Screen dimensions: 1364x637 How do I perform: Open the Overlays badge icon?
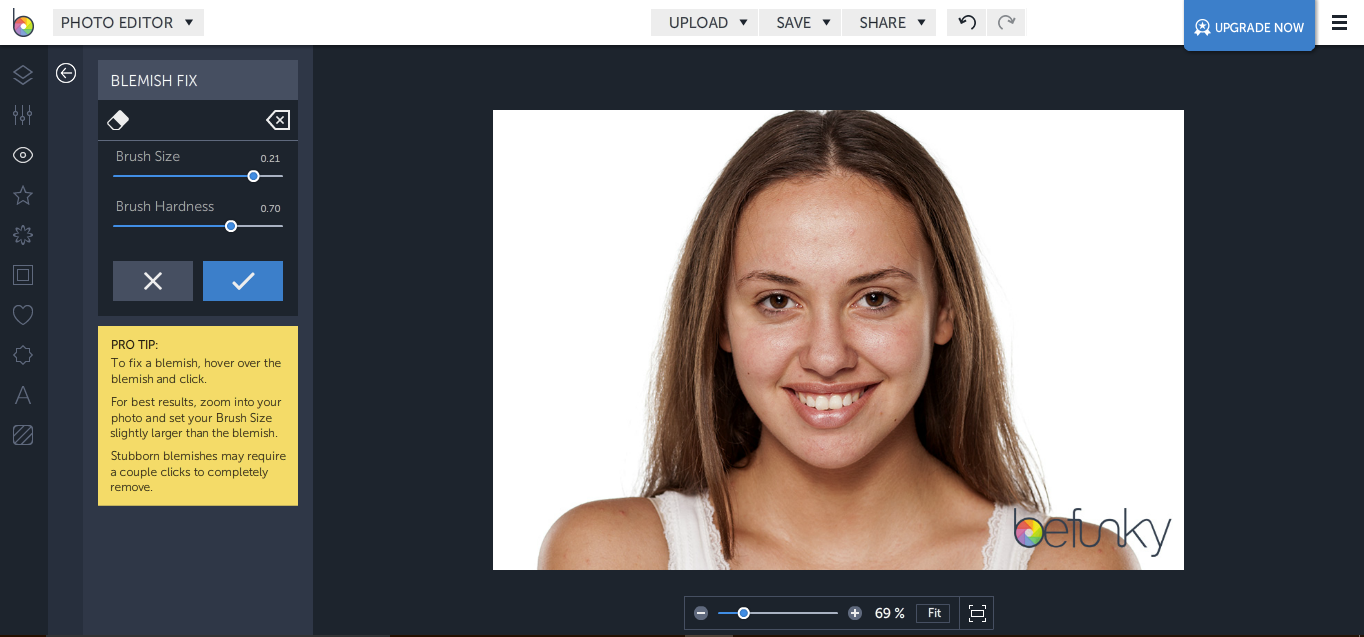click(x=23, y=355)
